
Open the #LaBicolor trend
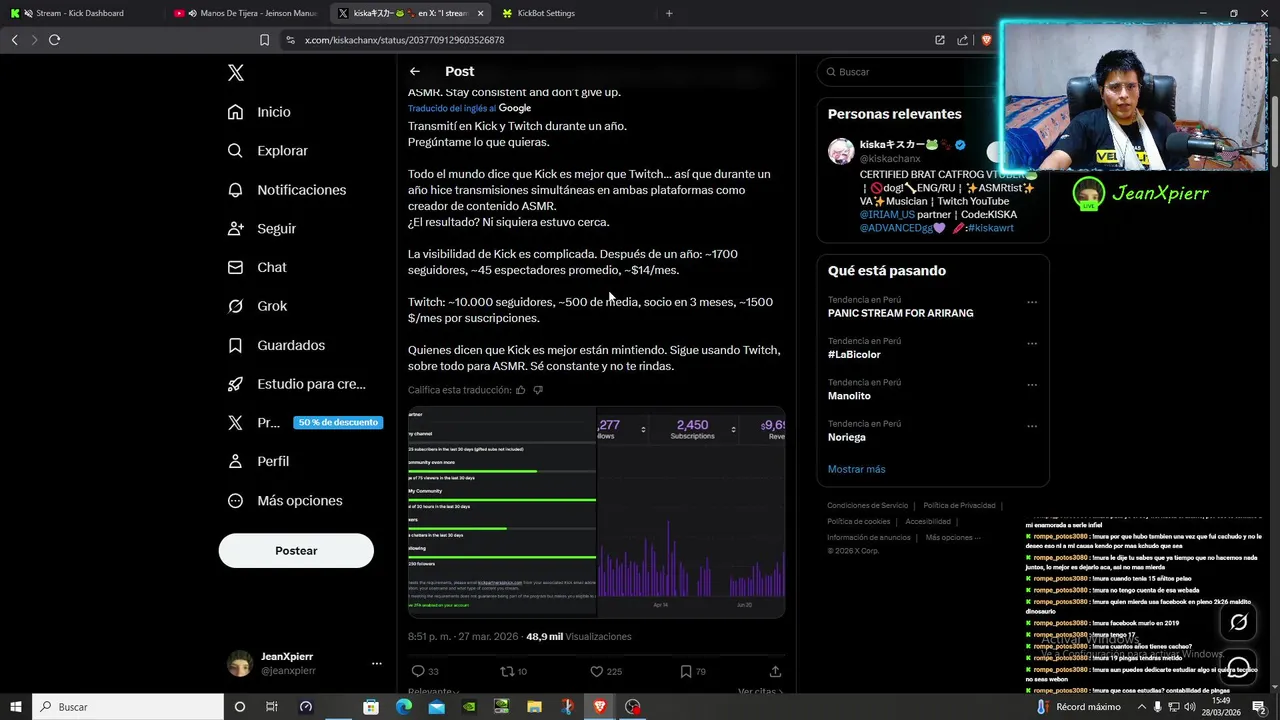click(x=854, y=355)
